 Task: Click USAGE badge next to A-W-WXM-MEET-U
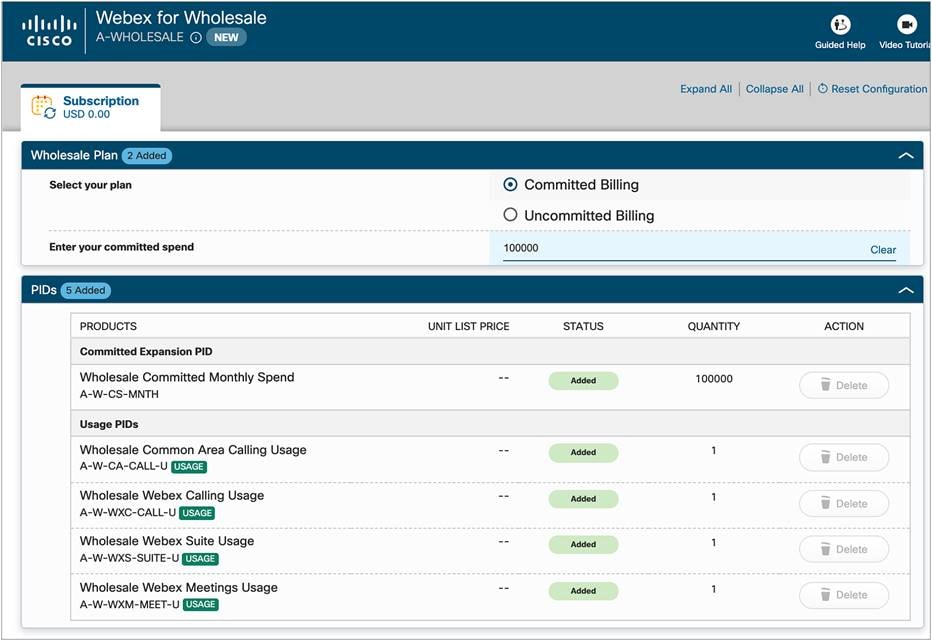tap(201, 605)
